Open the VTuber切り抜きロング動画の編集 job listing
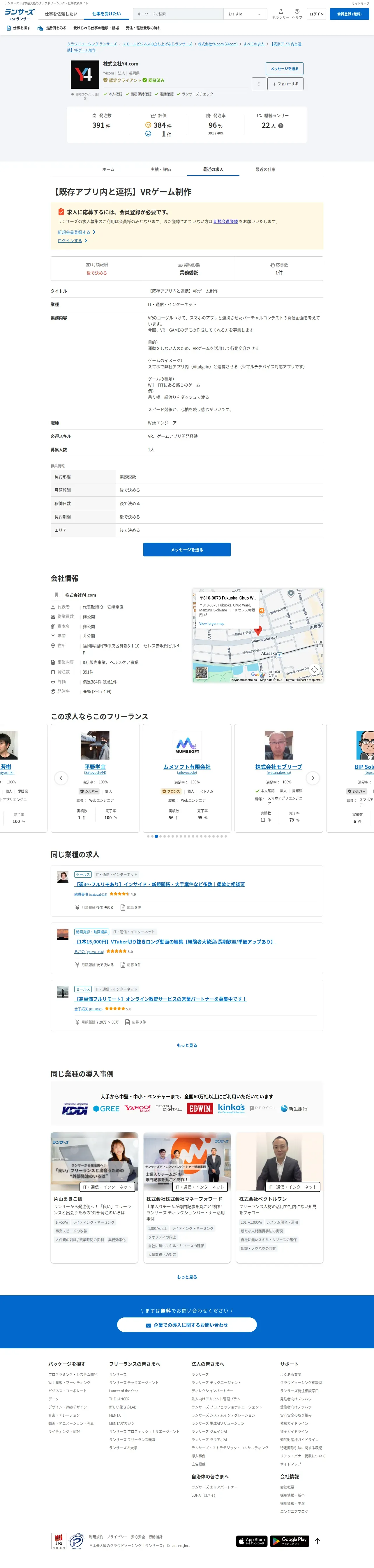The image size is (374, 1568). pos(174,942)
